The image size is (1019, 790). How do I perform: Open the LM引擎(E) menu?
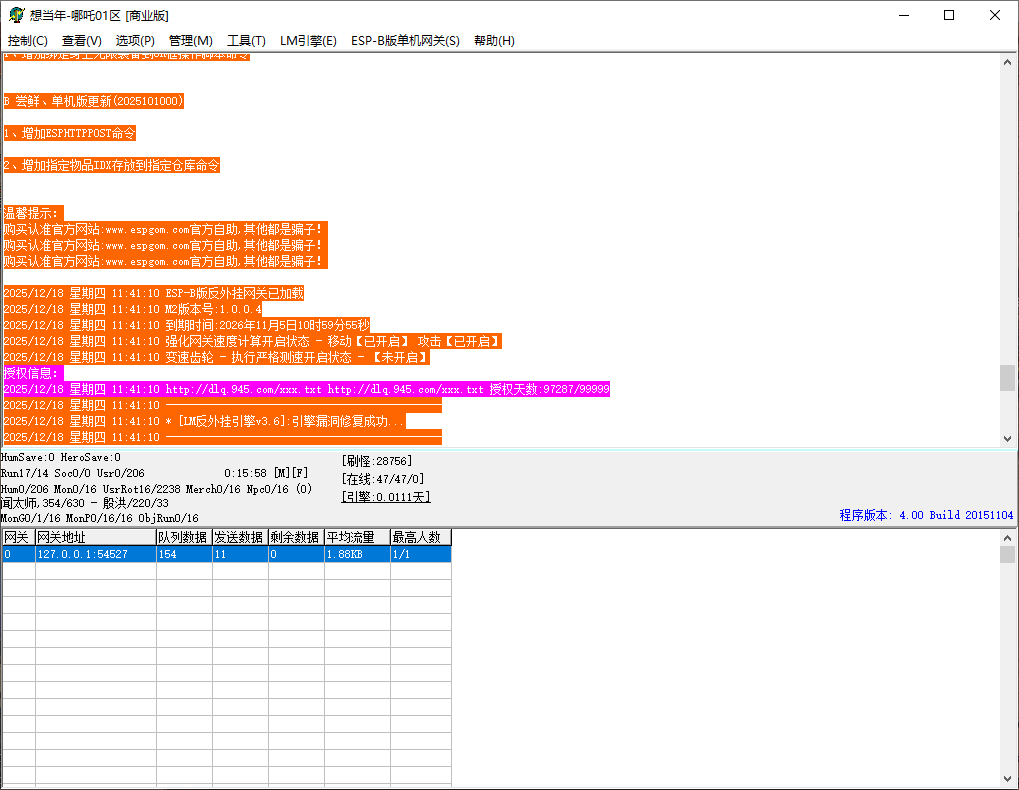click(308, 41)
